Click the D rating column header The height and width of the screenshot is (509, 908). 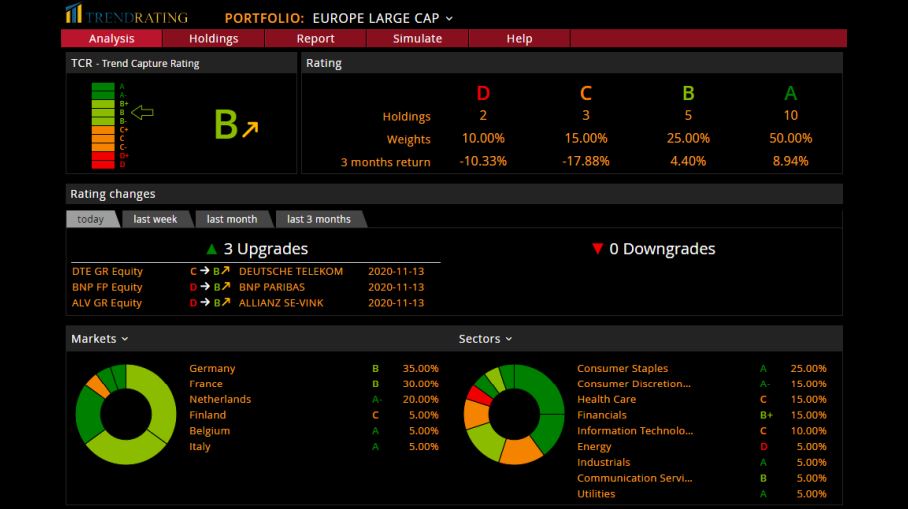coord(483,93)
